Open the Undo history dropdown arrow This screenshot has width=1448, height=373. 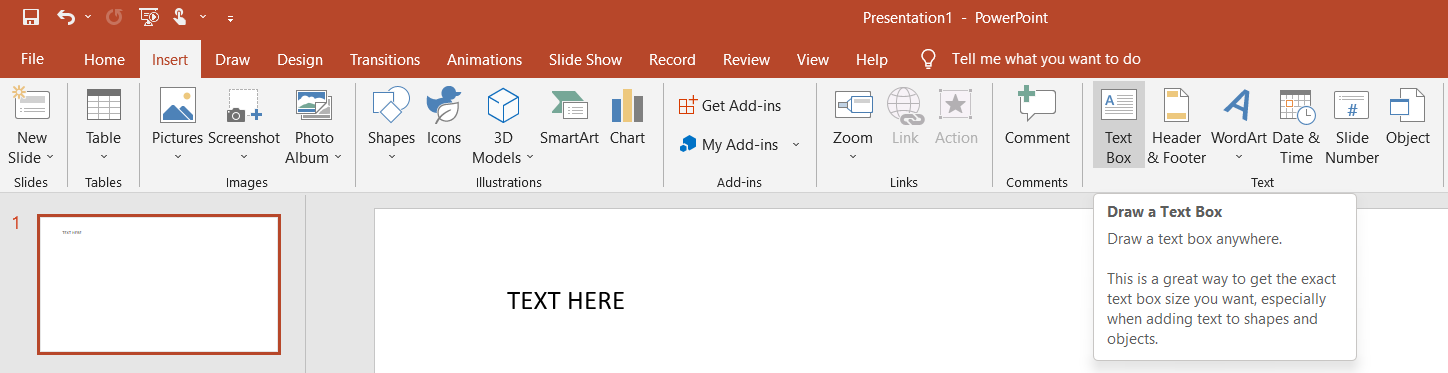tap(88, 17)
